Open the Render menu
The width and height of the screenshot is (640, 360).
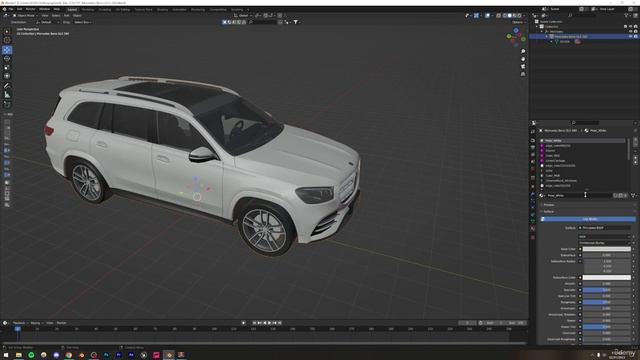[x=31, y=9]
